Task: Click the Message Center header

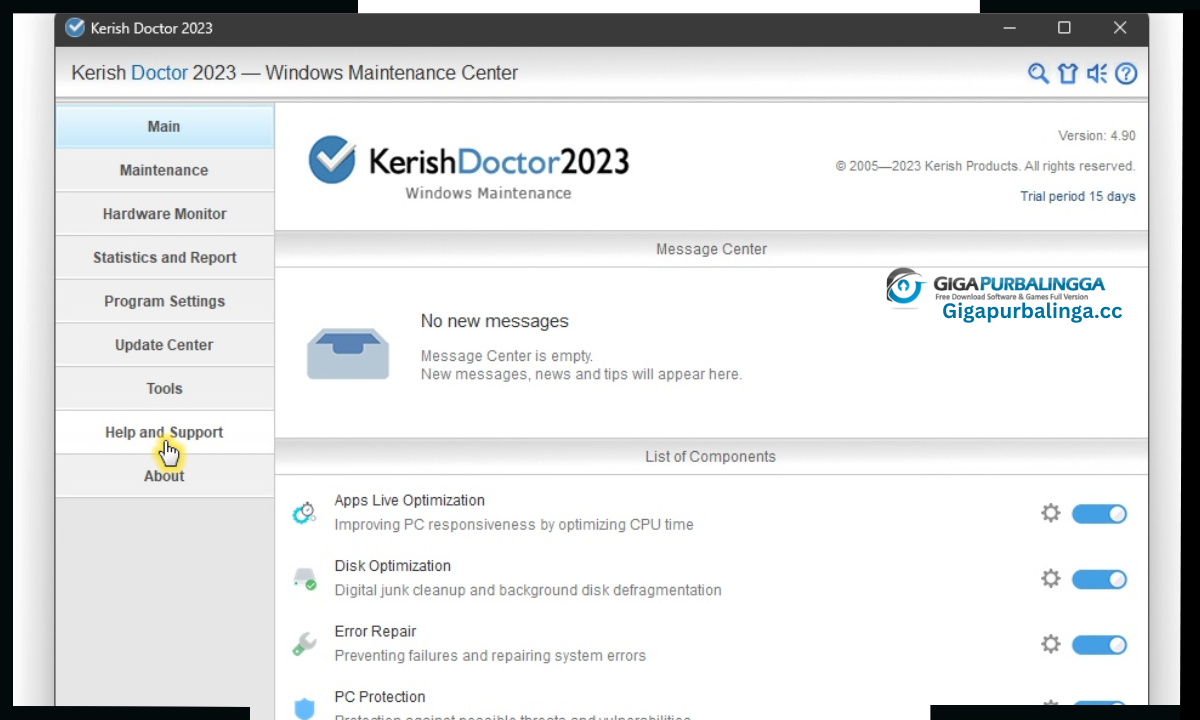Action: (711, 249)
